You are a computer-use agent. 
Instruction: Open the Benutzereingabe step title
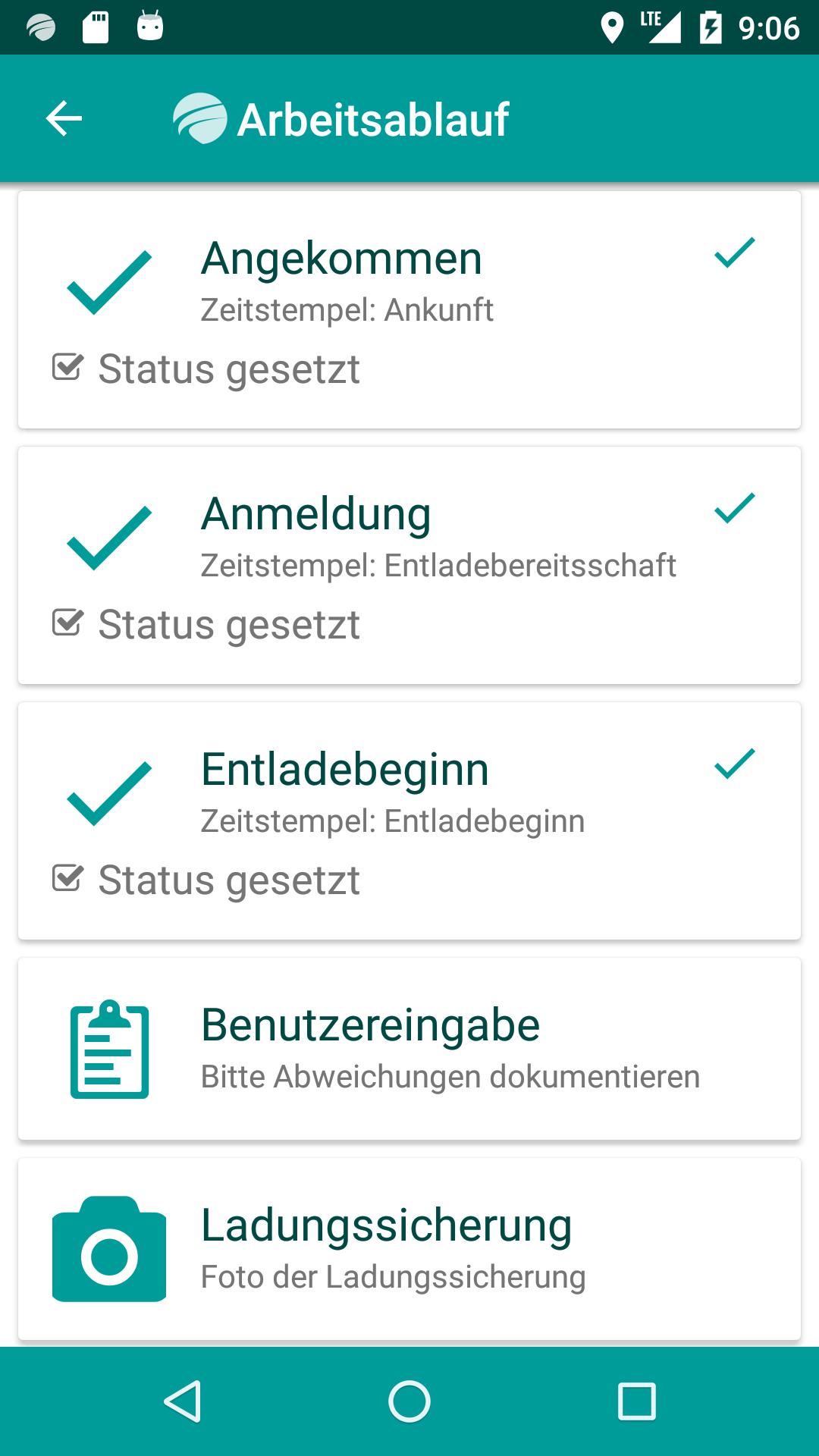point(370,1025)
